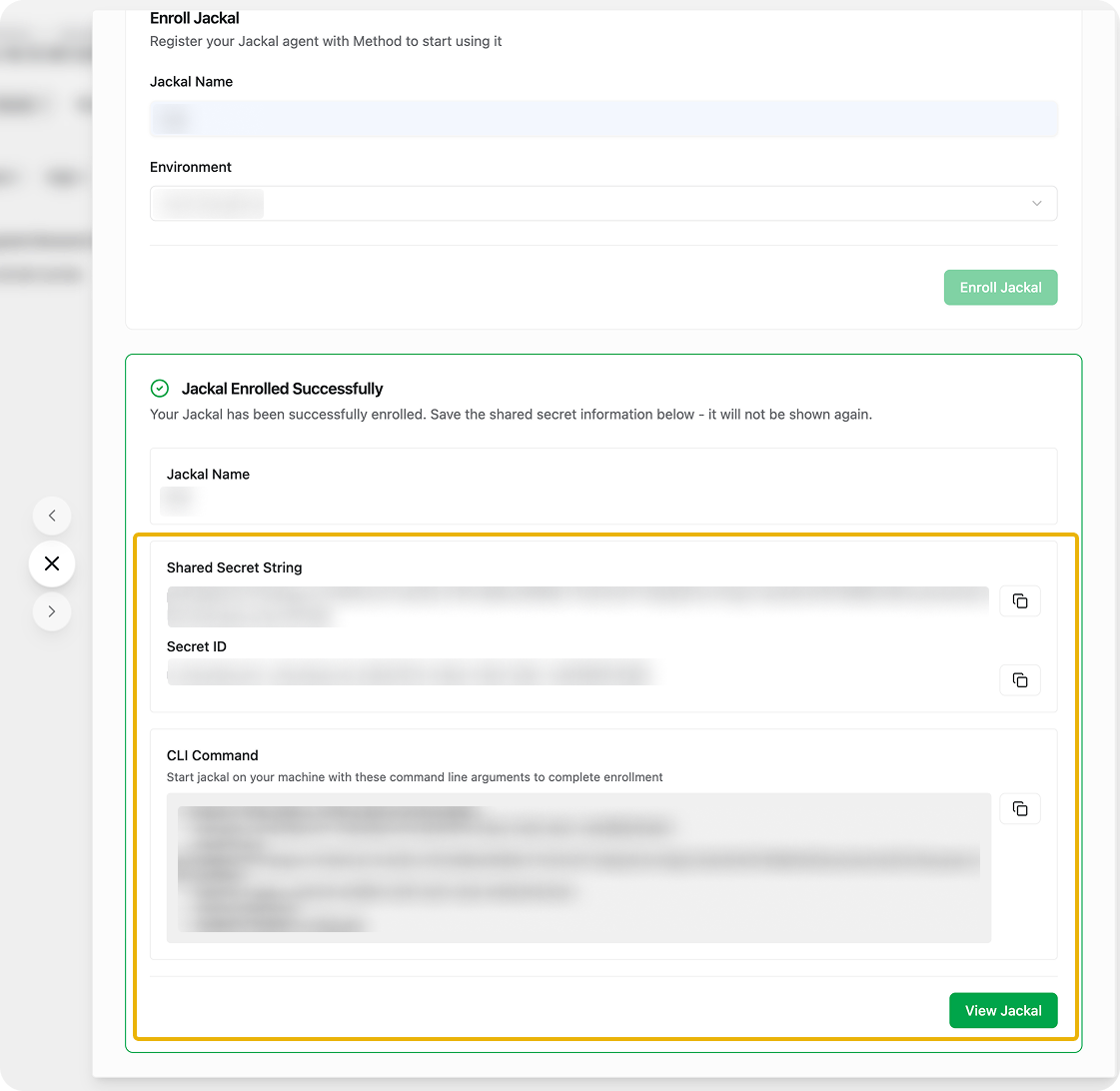This screenshot has height=1091, width=1120.
Task: Copy the CLI Command to clipboard
Action: 1019,808
